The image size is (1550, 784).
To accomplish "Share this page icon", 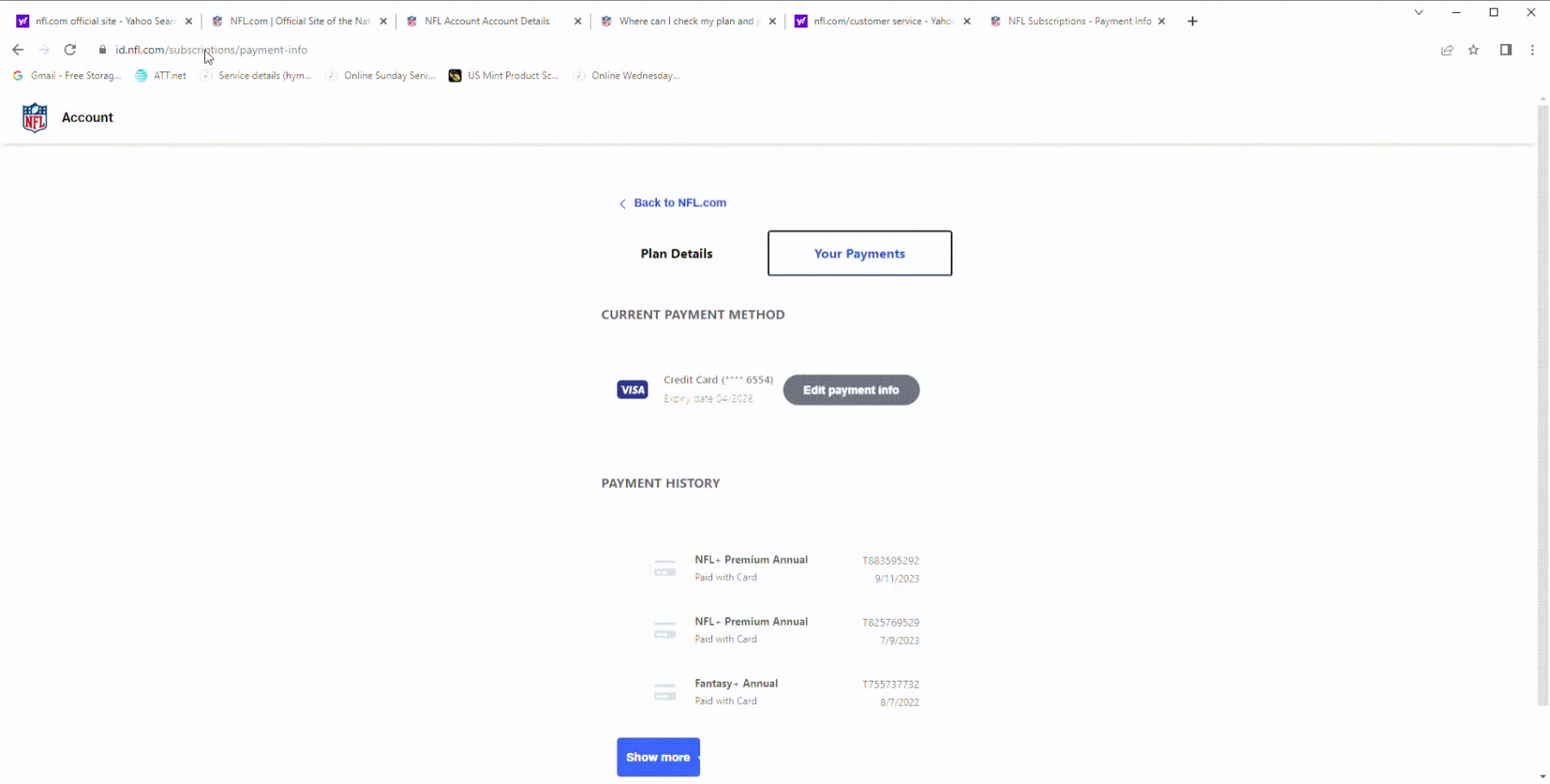I will point(1448,50).
